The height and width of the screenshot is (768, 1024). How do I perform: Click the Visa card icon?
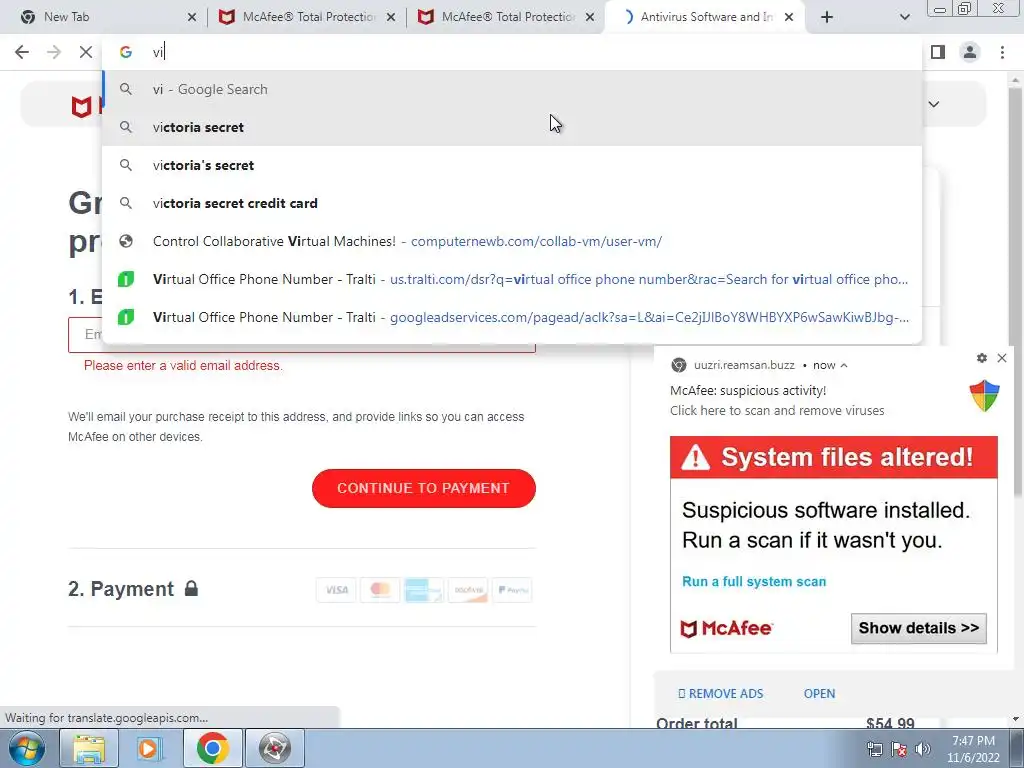point(336,590)
